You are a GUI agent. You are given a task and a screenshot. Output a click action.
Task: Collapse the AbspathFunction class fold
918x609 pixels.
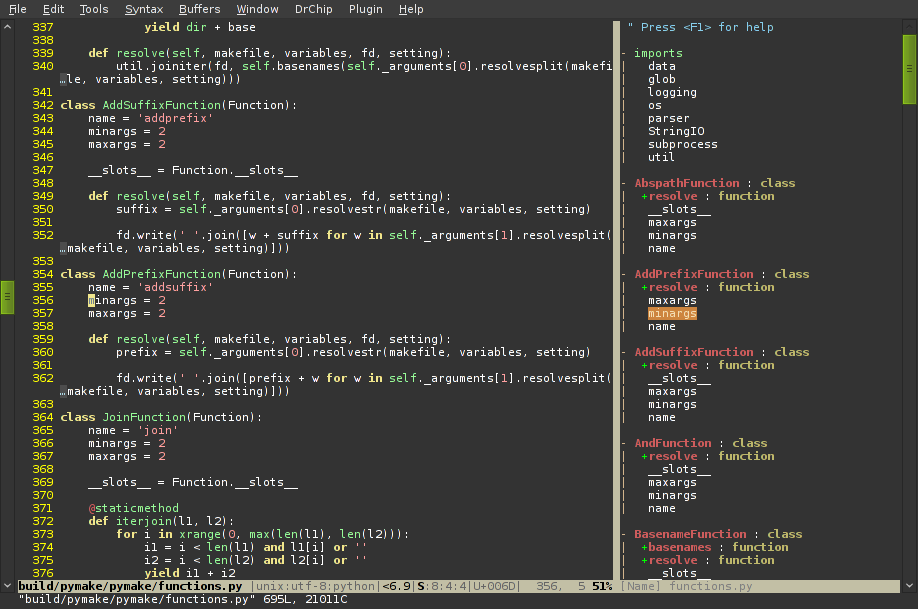[x=624, y=183]
